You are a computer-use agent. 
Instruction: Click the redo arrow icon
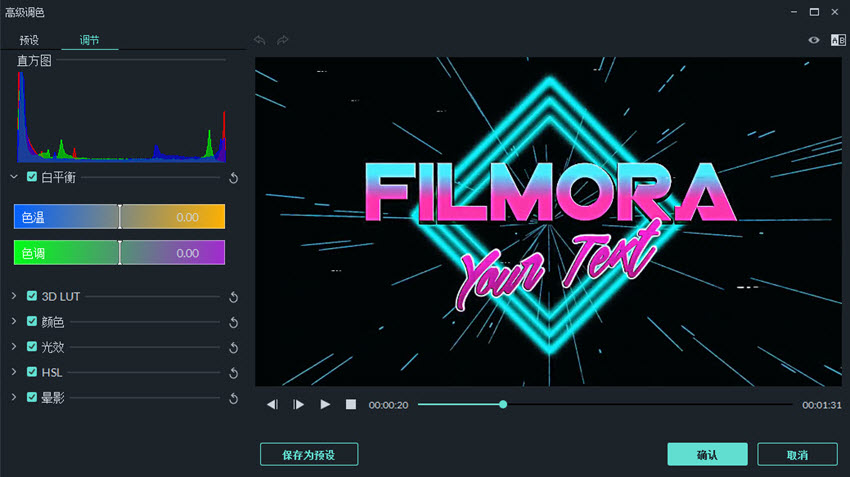click(x=282, y=40)
